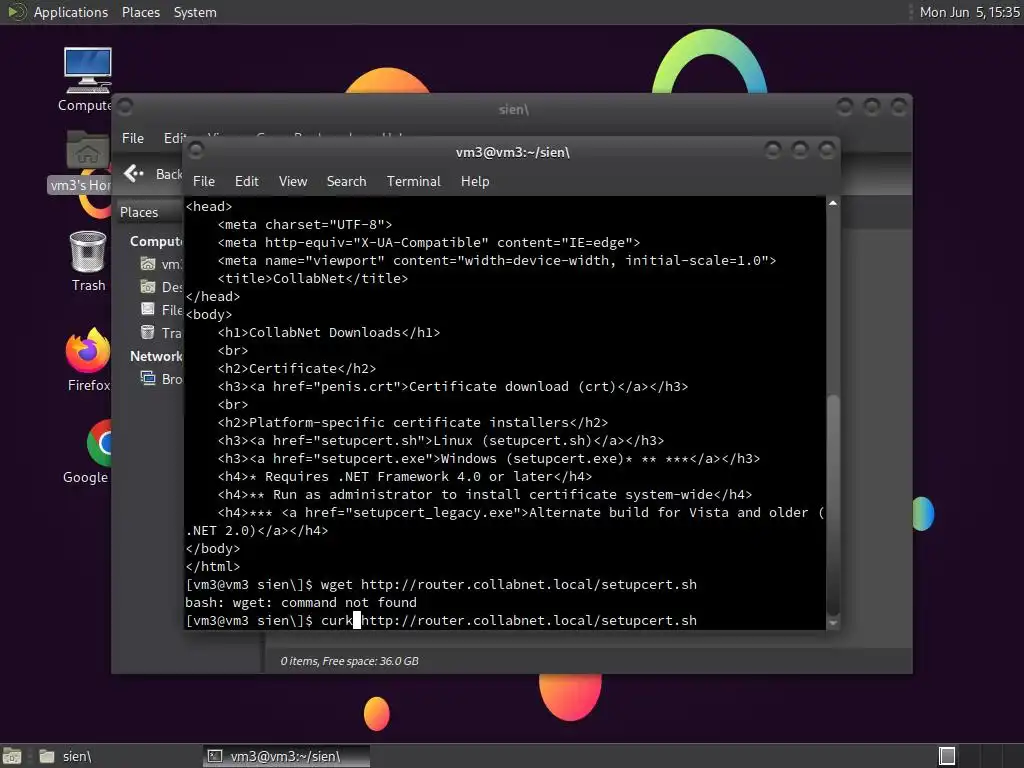1024x768 pixels.
Task: Open the Trash desktop icon
Action: [88, 251]
